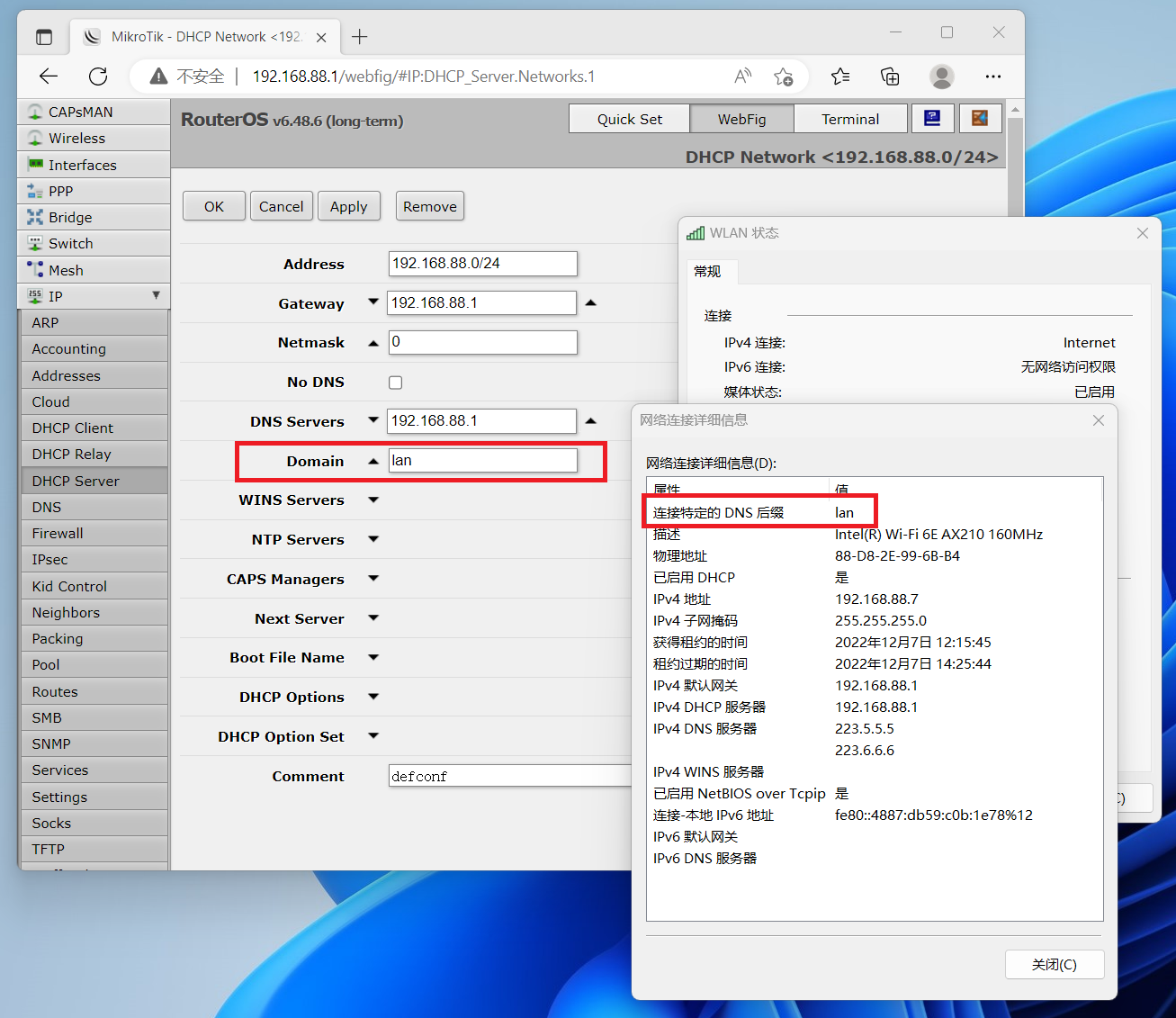Screen dimensions: 1176x1018
Task: Enable the No DNS checkbox
Action: pos(395,383)
